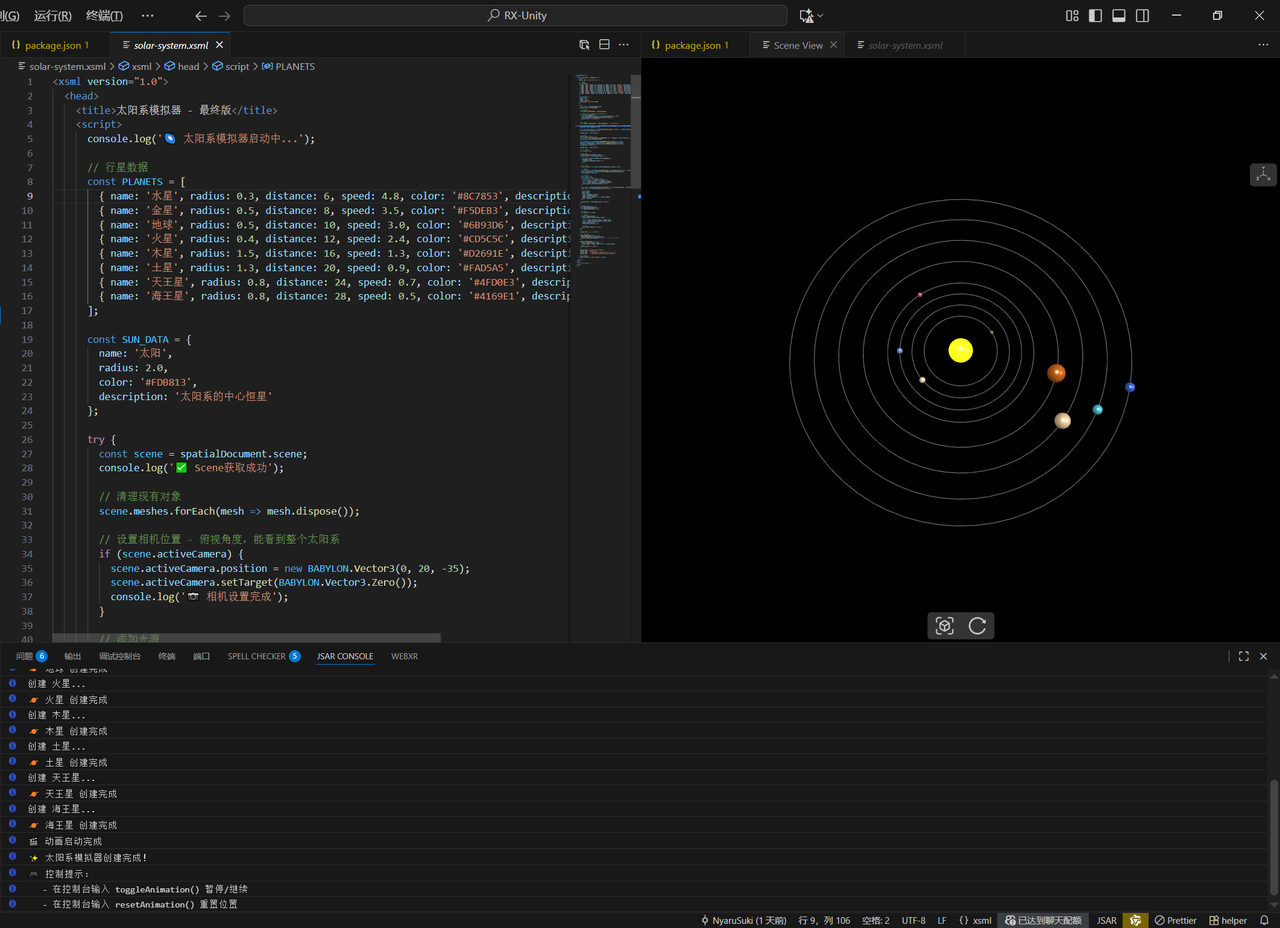The width and height of the screenshot is (1280, 928).
Task: Select the JSAR CONSOLE panel tab
Action: [x=345, y=656]
